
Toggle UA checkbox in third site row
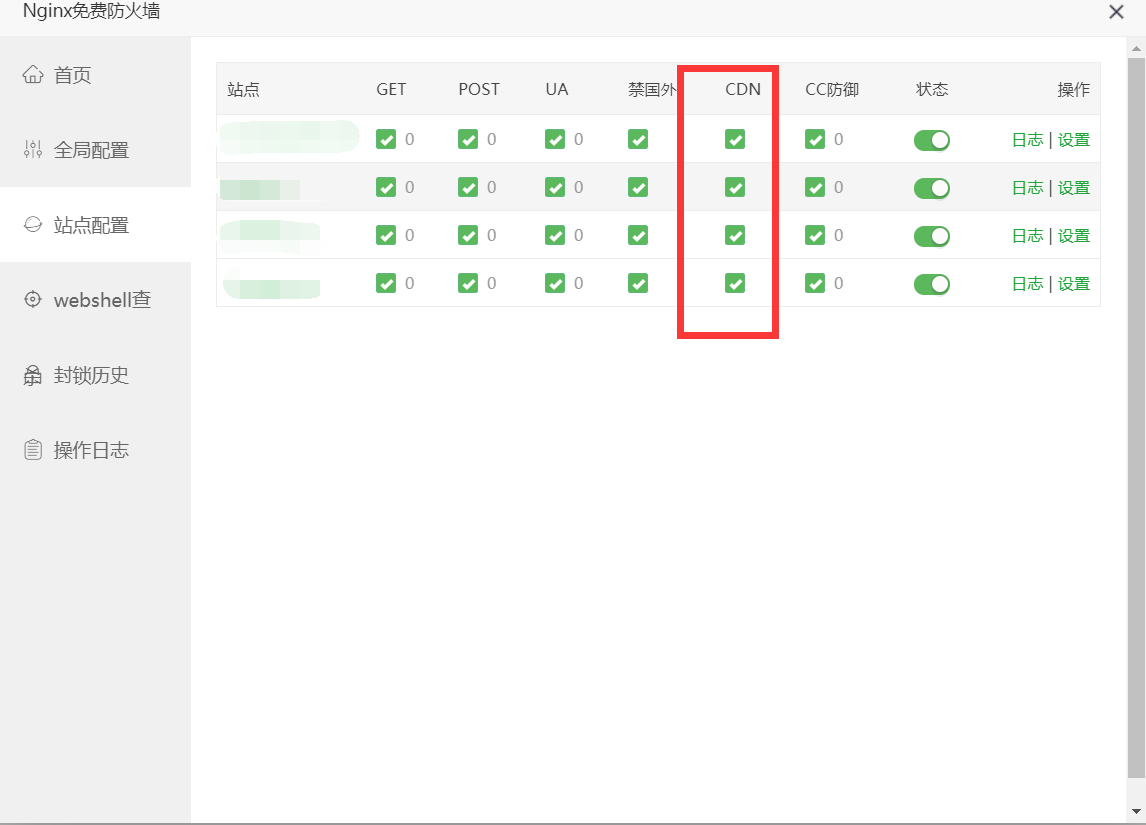tap(555, 235)
